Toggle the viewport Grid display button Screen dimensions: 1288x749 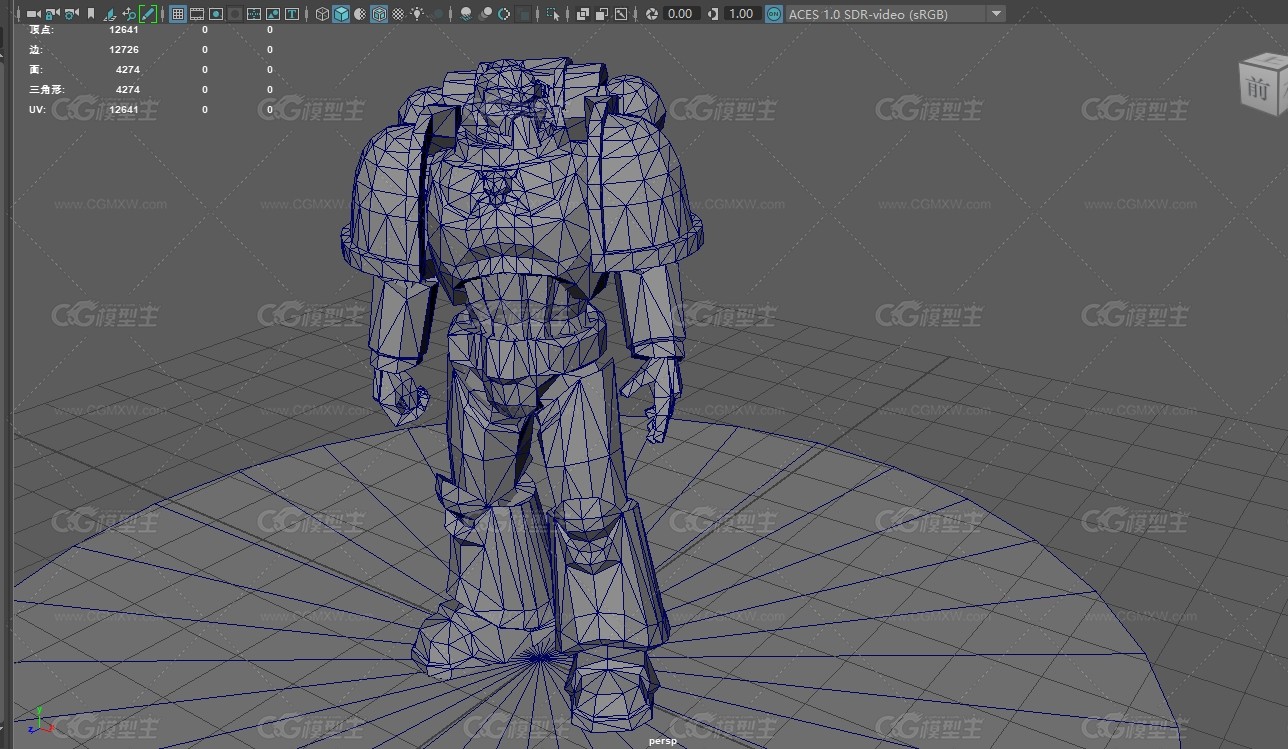point(178,14)
